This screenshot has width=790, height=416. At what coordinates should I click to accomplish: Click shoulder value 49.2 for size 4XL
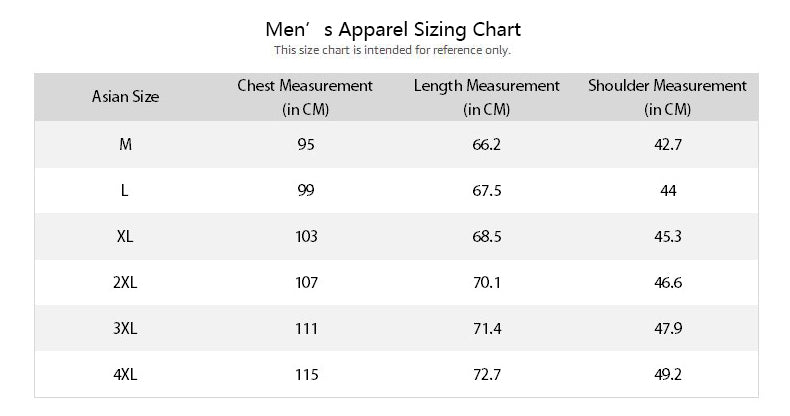tap(668, 375)
